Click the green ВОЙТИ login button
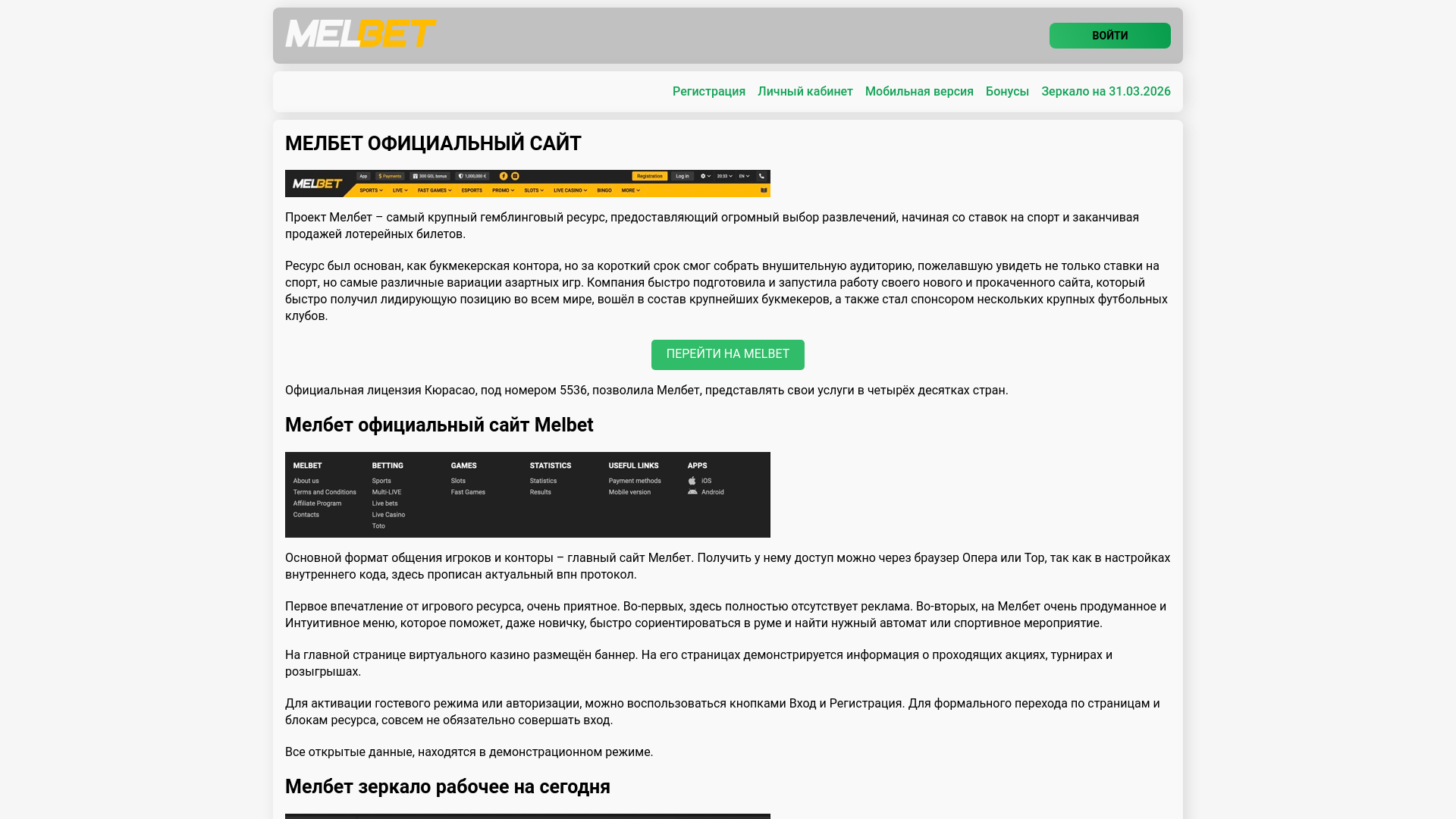 [x=1109, y=36]
